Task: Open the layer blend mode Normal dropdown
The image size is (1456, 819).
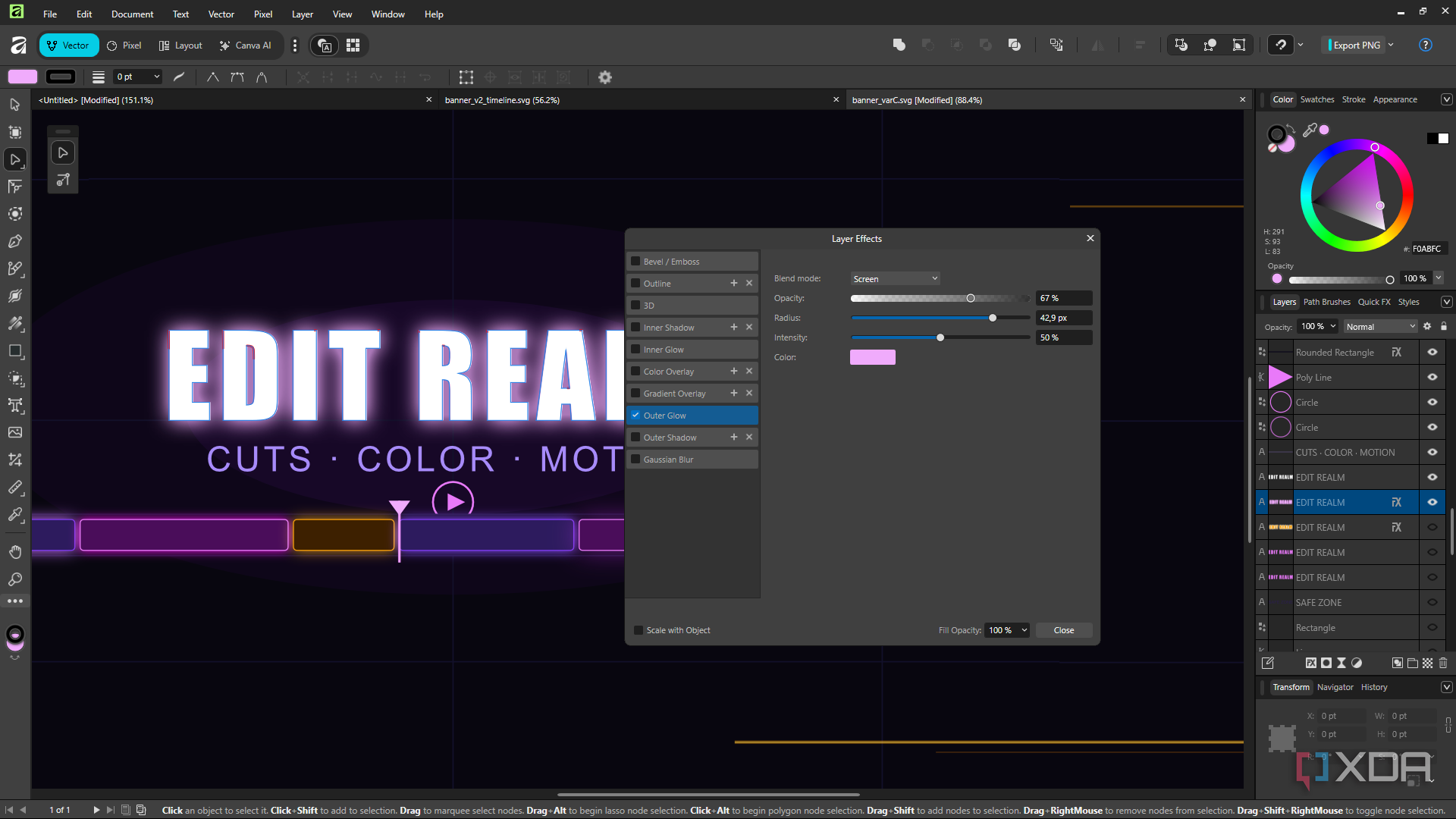Action: coord(1380,326)
